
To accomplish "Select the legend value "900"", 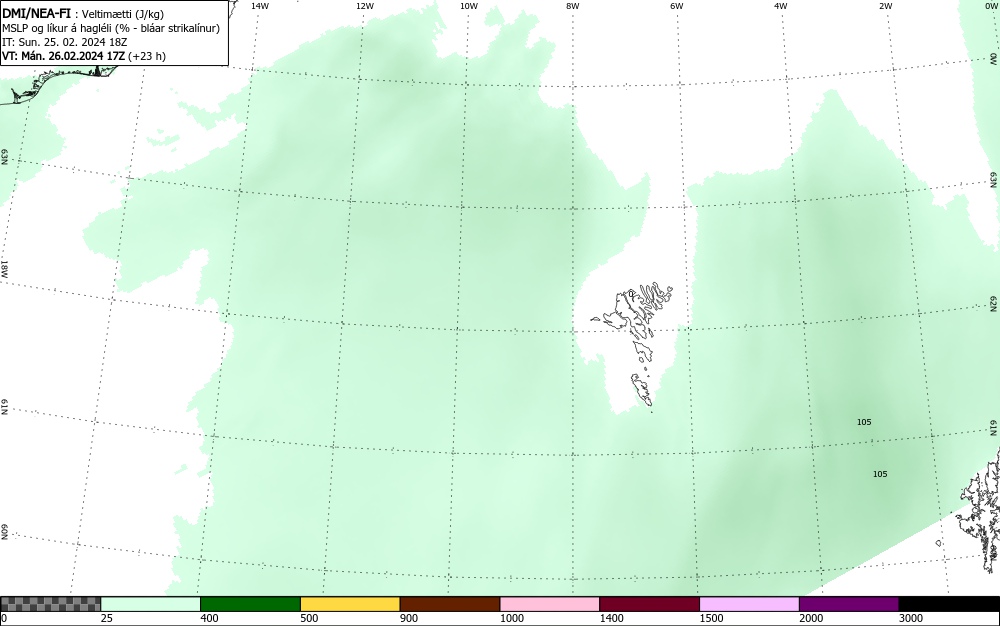I will tap(409, 618).
